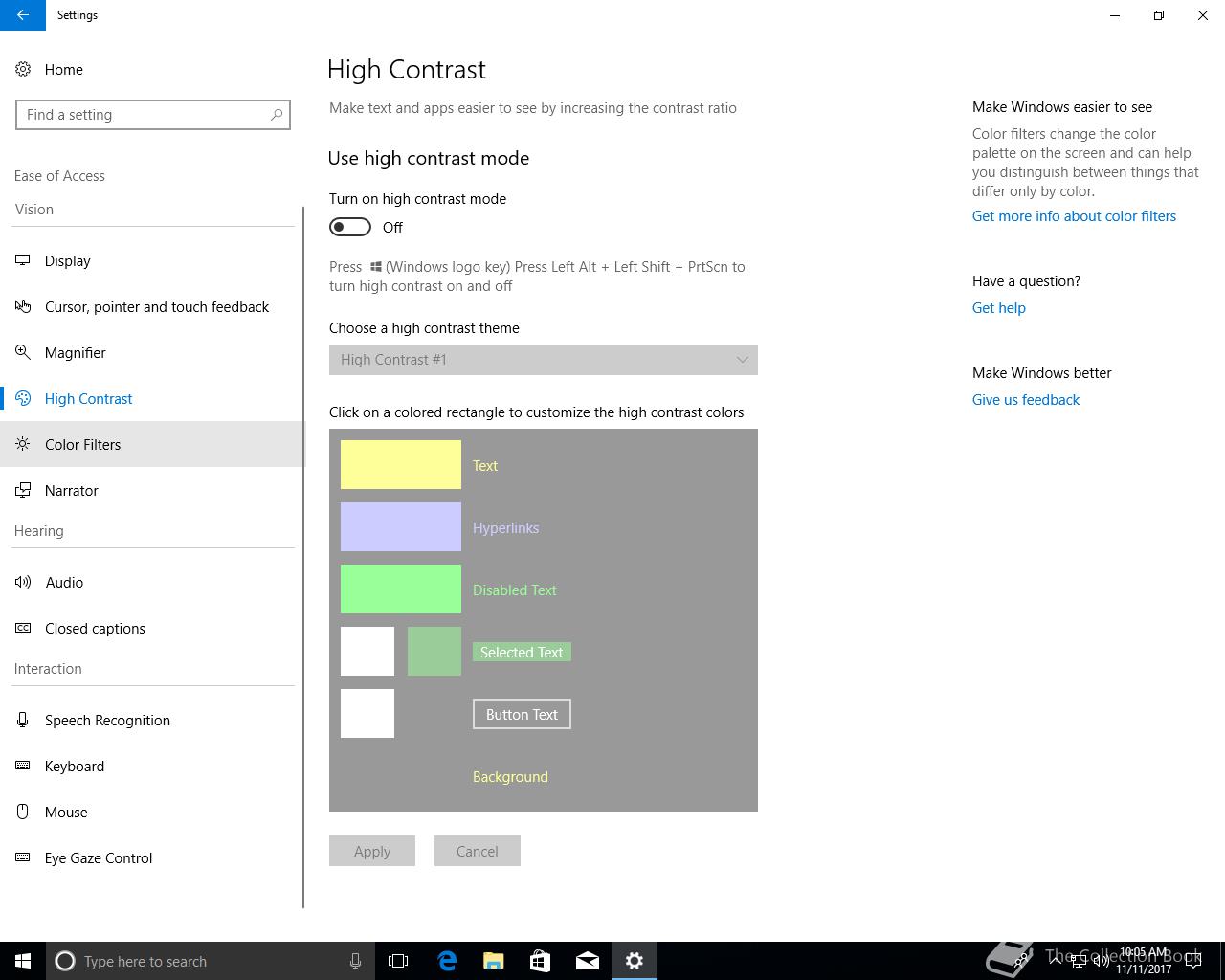Viewport: 1225px width, 980px height.
Task: Click the volume icon in system tray
Action: coord(1102,961)
